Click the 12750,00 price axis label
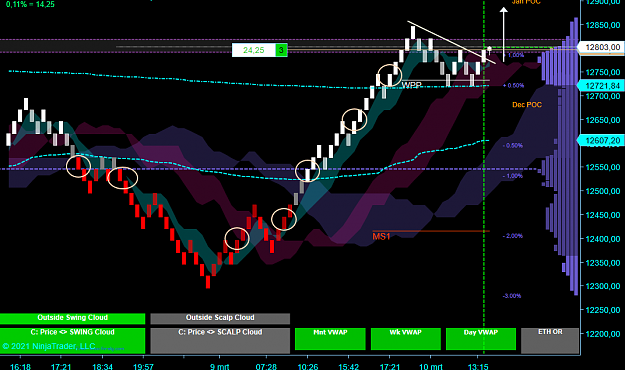The width and height of the screenshot is (625, 370). 603,72
